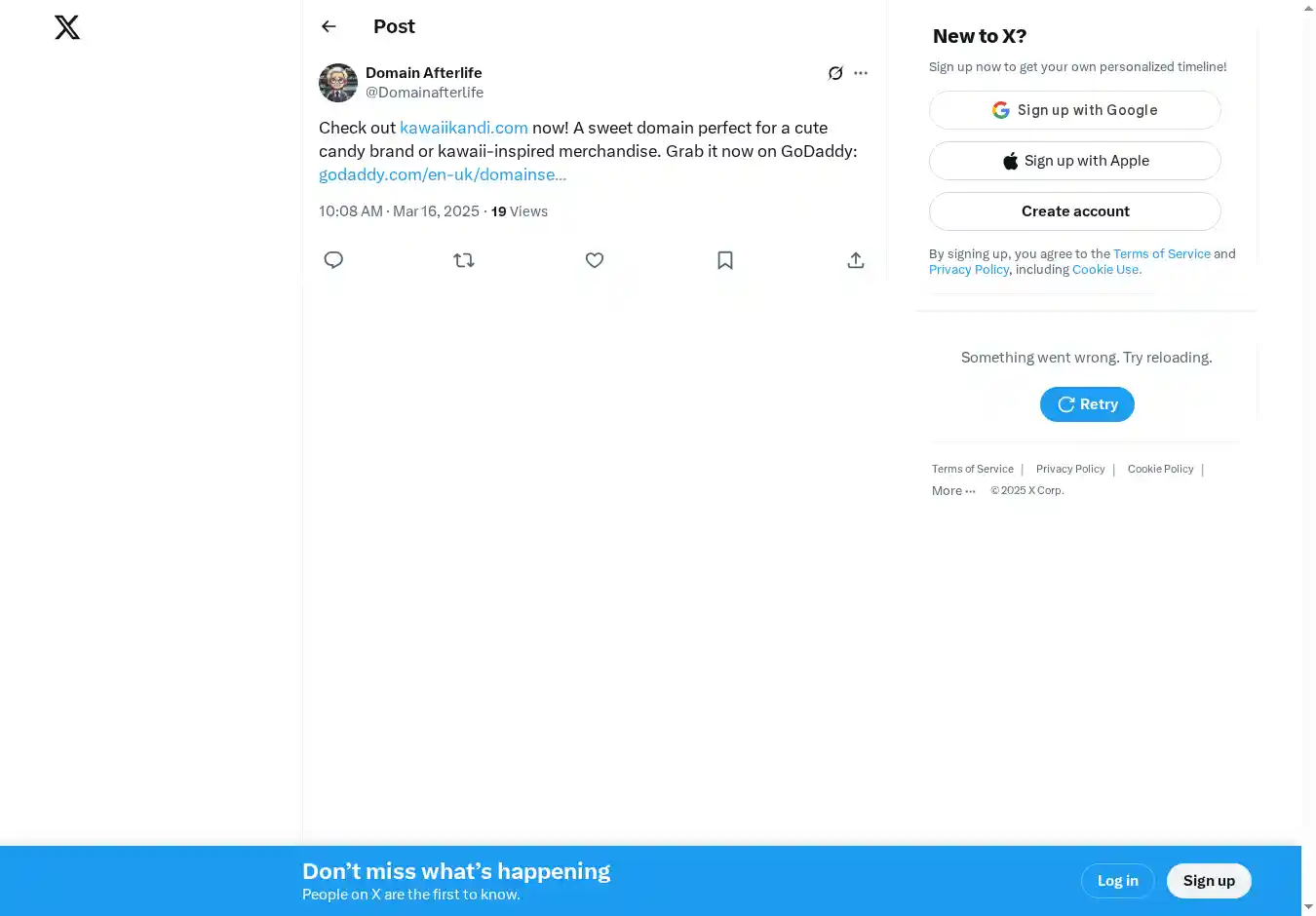The image size is (1316, 916).
Task: Bookmark the Domain Afterlife post
Action: pos(725,260)
